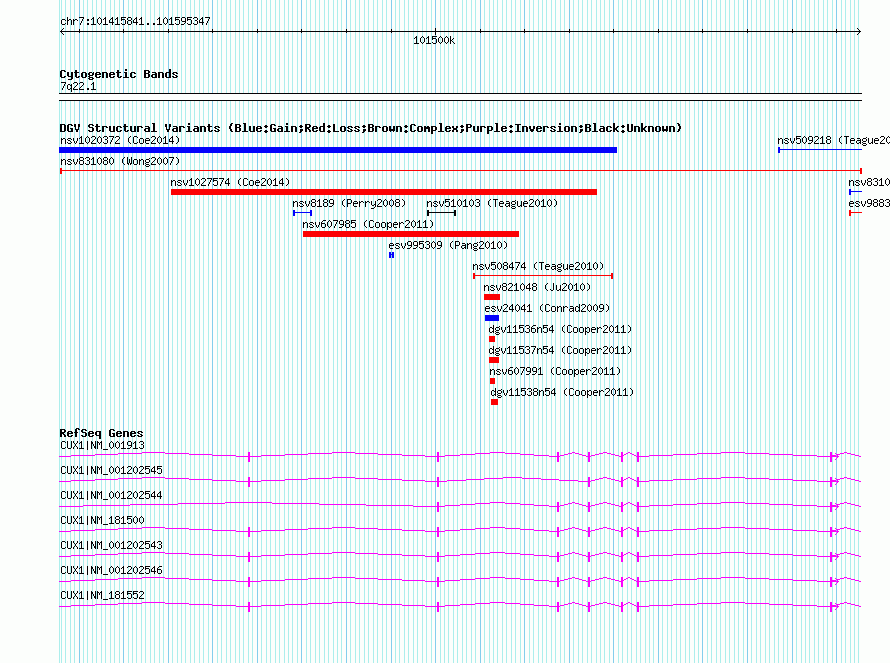Click the red nsv607991 loss marker
This screenshot has height=663, width=890.
(493, 381)
